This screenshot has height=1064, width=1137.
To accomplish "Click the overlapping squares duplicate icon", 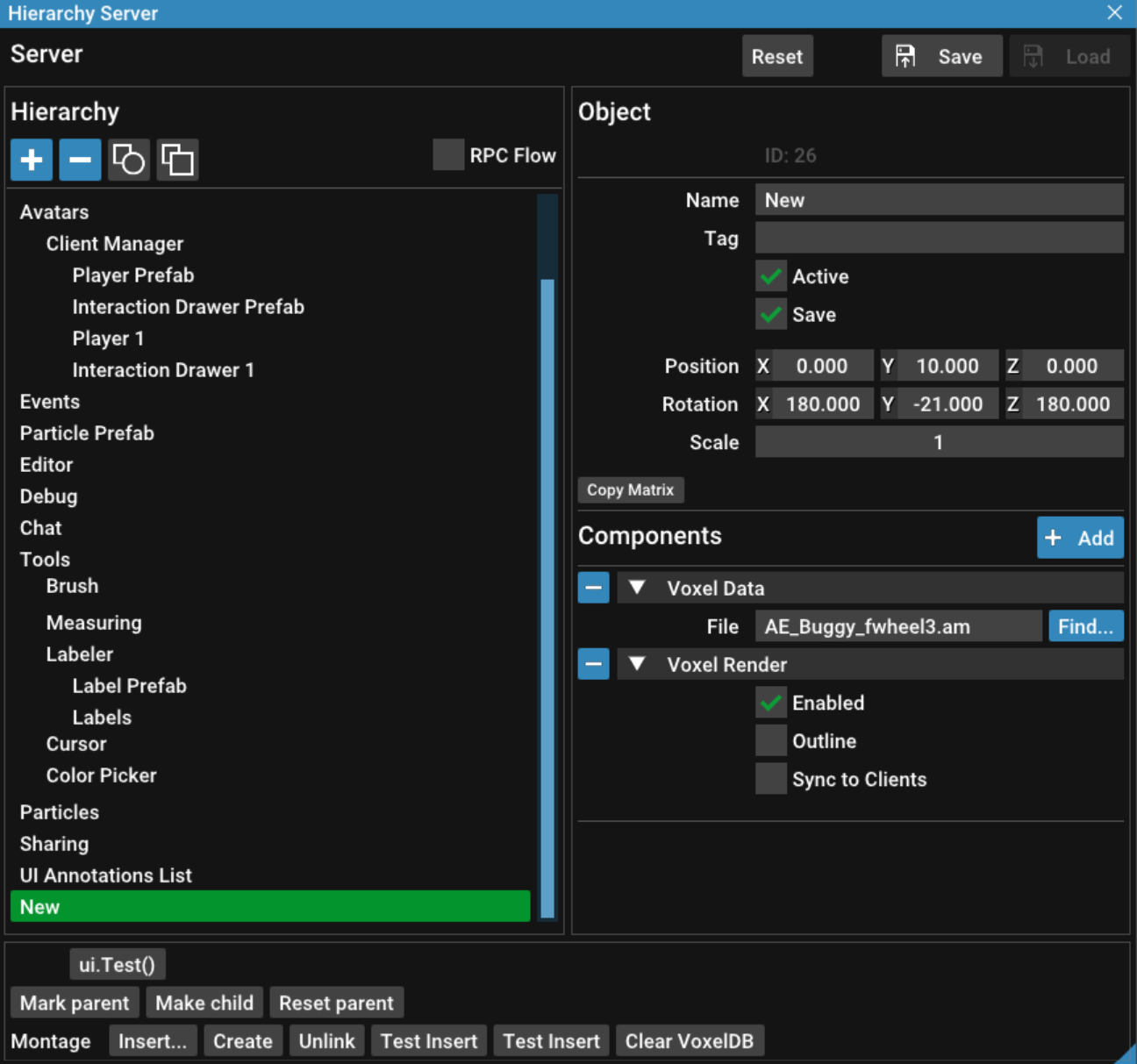I will [178, 160].
